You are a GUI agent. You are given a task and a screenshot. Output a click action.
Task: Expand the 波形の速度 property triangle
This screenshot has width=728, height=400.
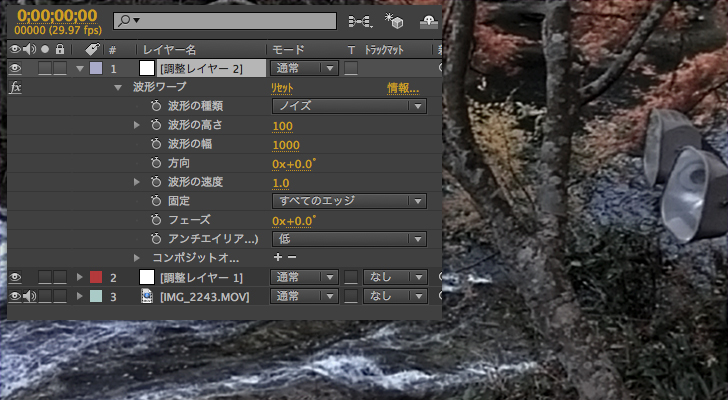pos(137,182)
